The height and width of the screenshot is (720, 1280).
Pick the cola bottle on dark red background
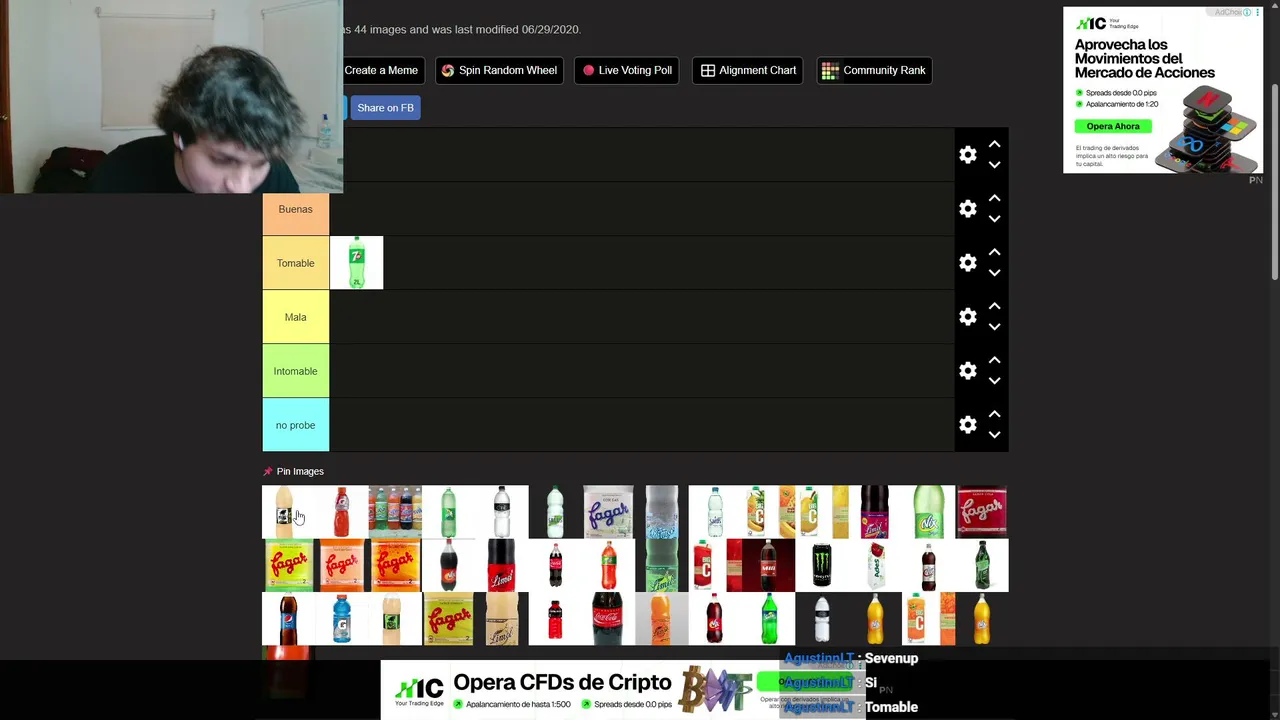tap(768, 565)
